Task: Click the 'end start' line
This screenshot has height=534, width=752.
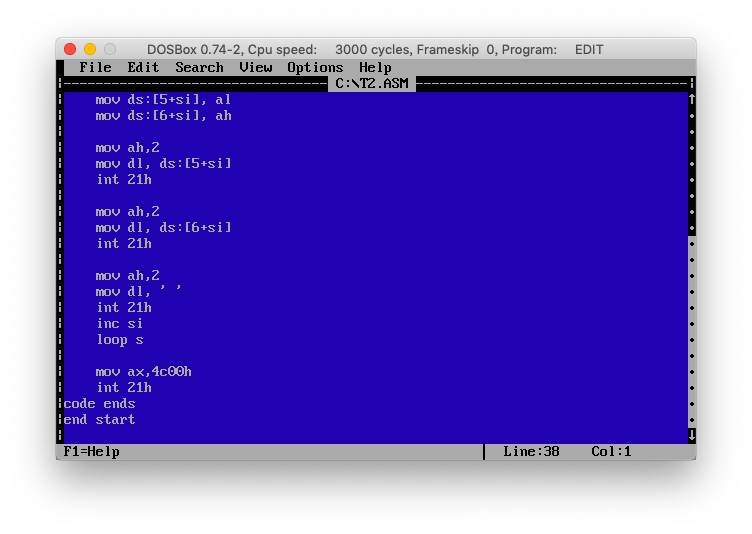Action: tap(99, 419)
